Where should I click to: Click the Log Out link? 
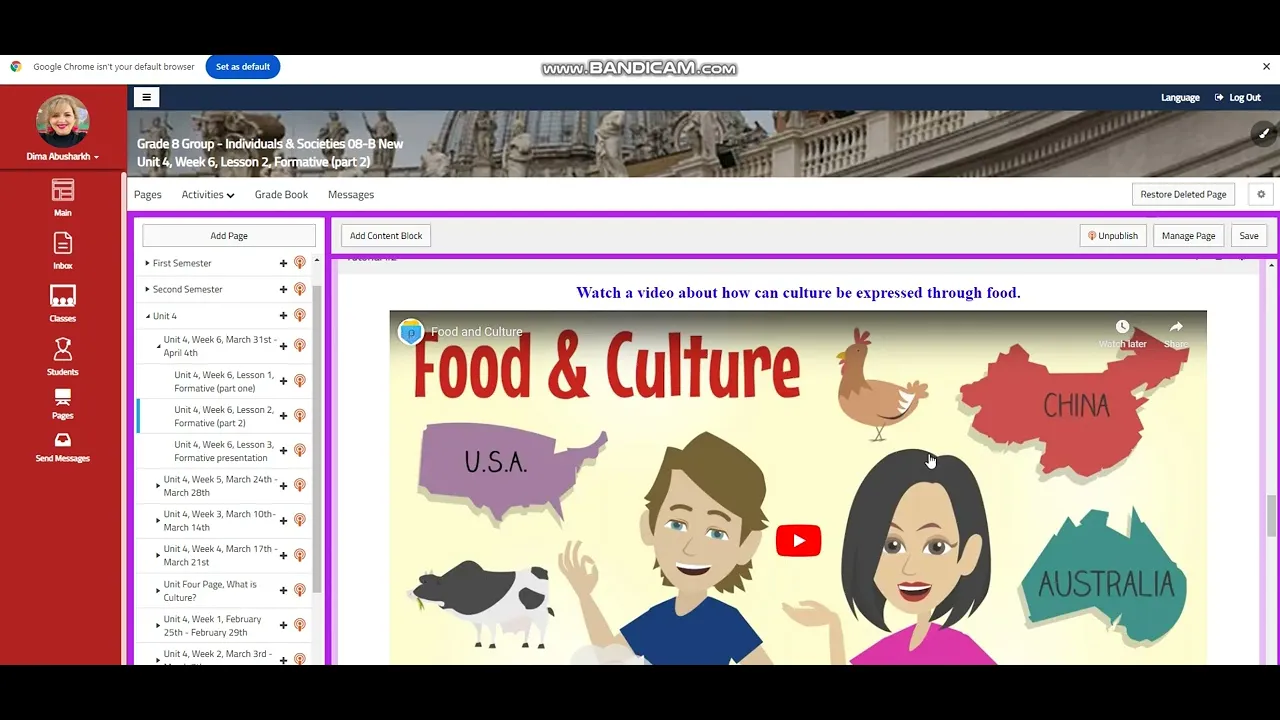point(1238,98)
